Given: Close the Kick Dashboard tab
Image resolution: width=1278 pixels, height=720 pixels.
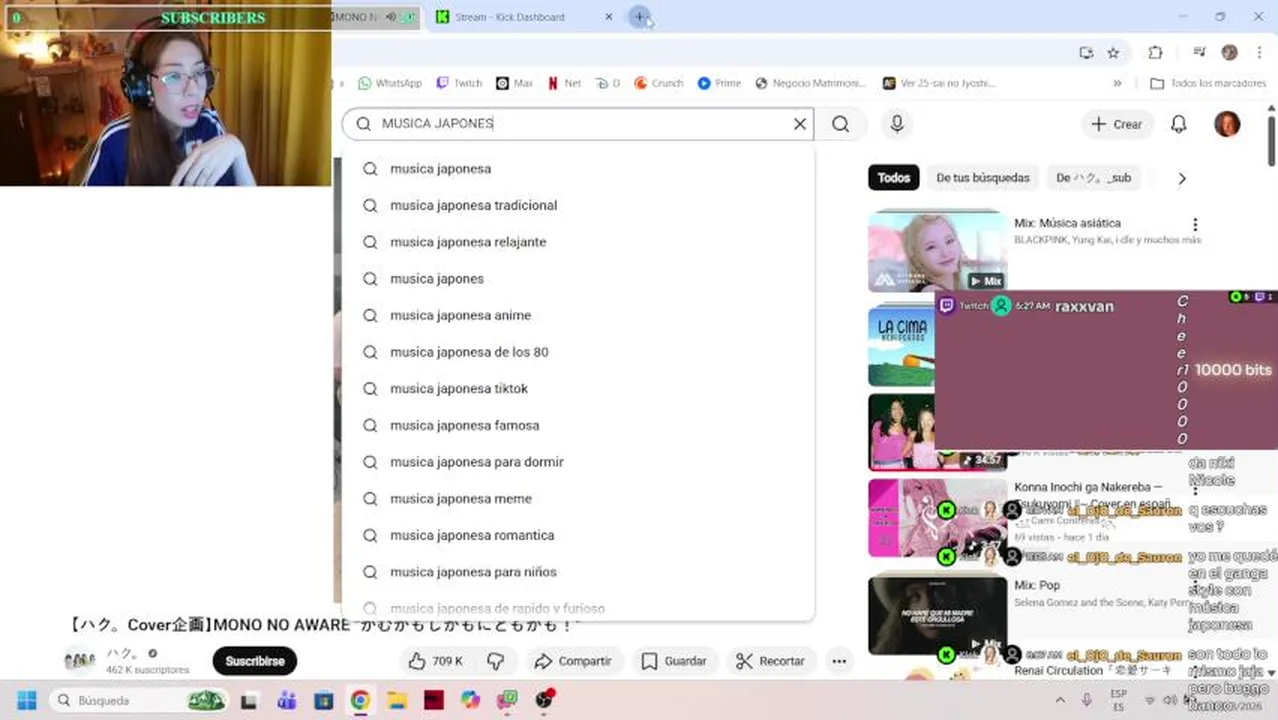Looking at the screenshot, I should [609, 17].
